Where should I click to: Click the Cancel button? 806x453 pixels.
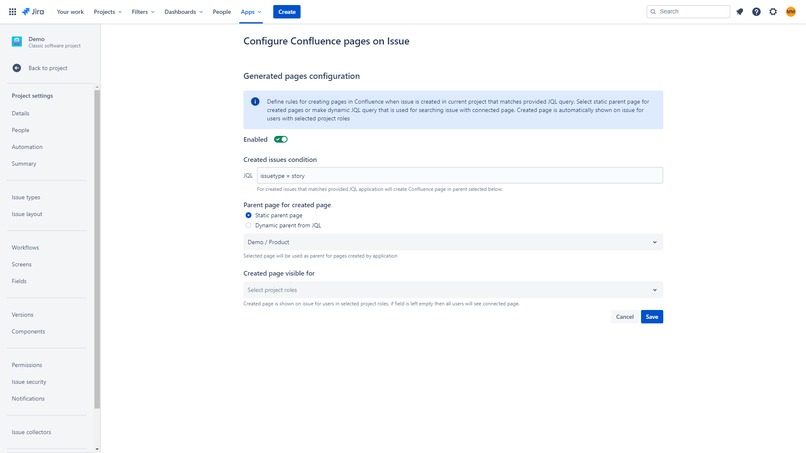click(x=625, y=317)
